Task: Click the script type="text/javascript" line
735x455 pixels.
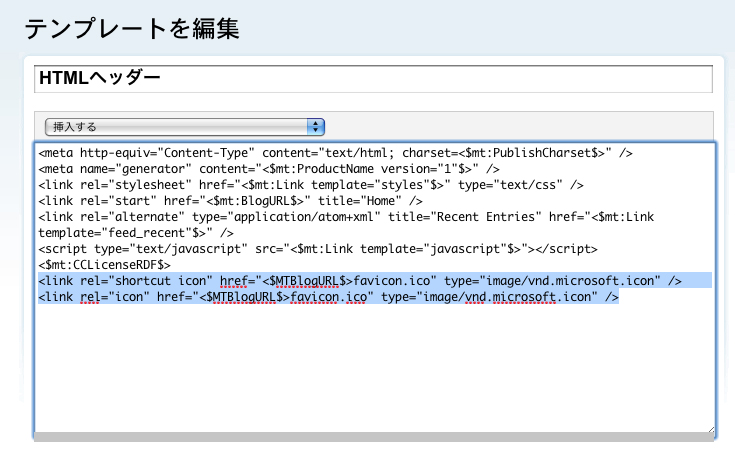Action: pos(318,249)
